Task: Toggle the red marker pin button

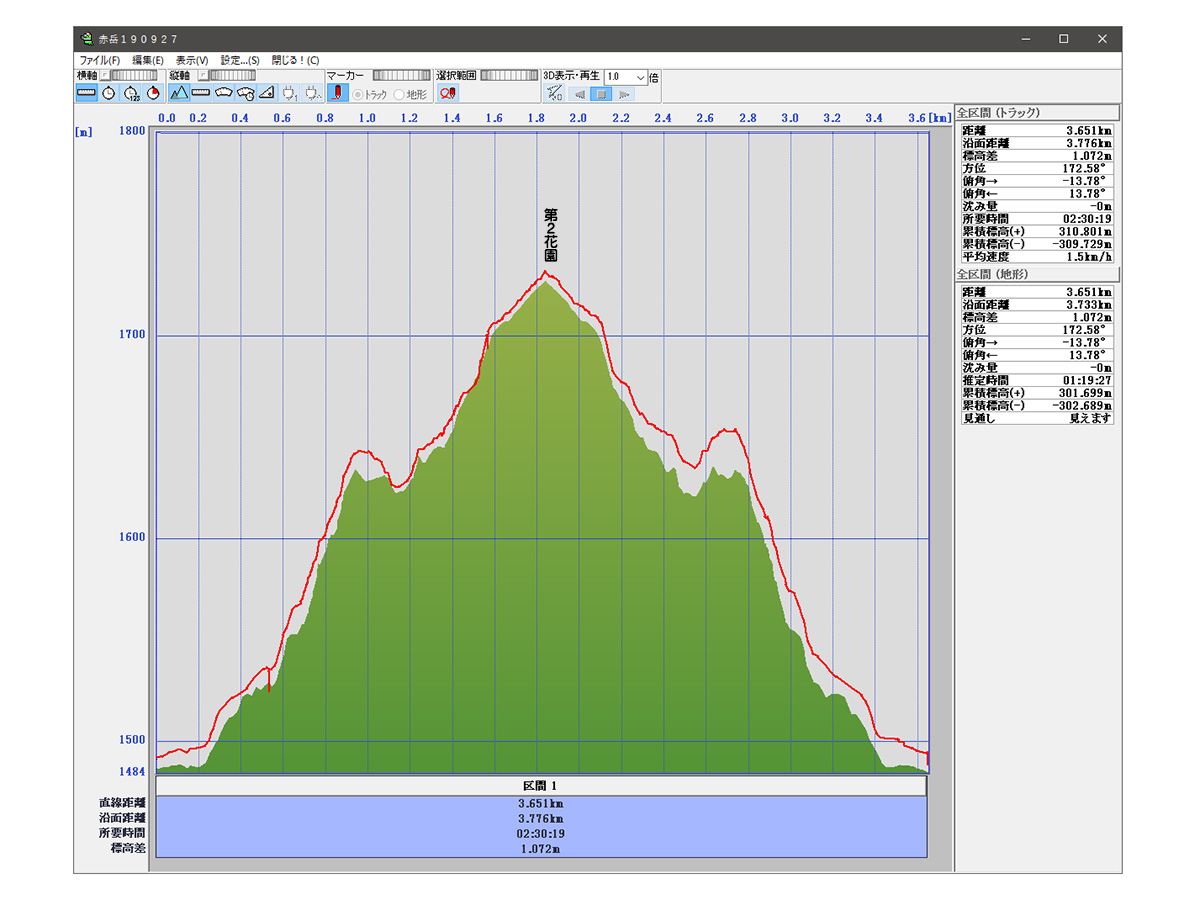Action: click(337, 93)
